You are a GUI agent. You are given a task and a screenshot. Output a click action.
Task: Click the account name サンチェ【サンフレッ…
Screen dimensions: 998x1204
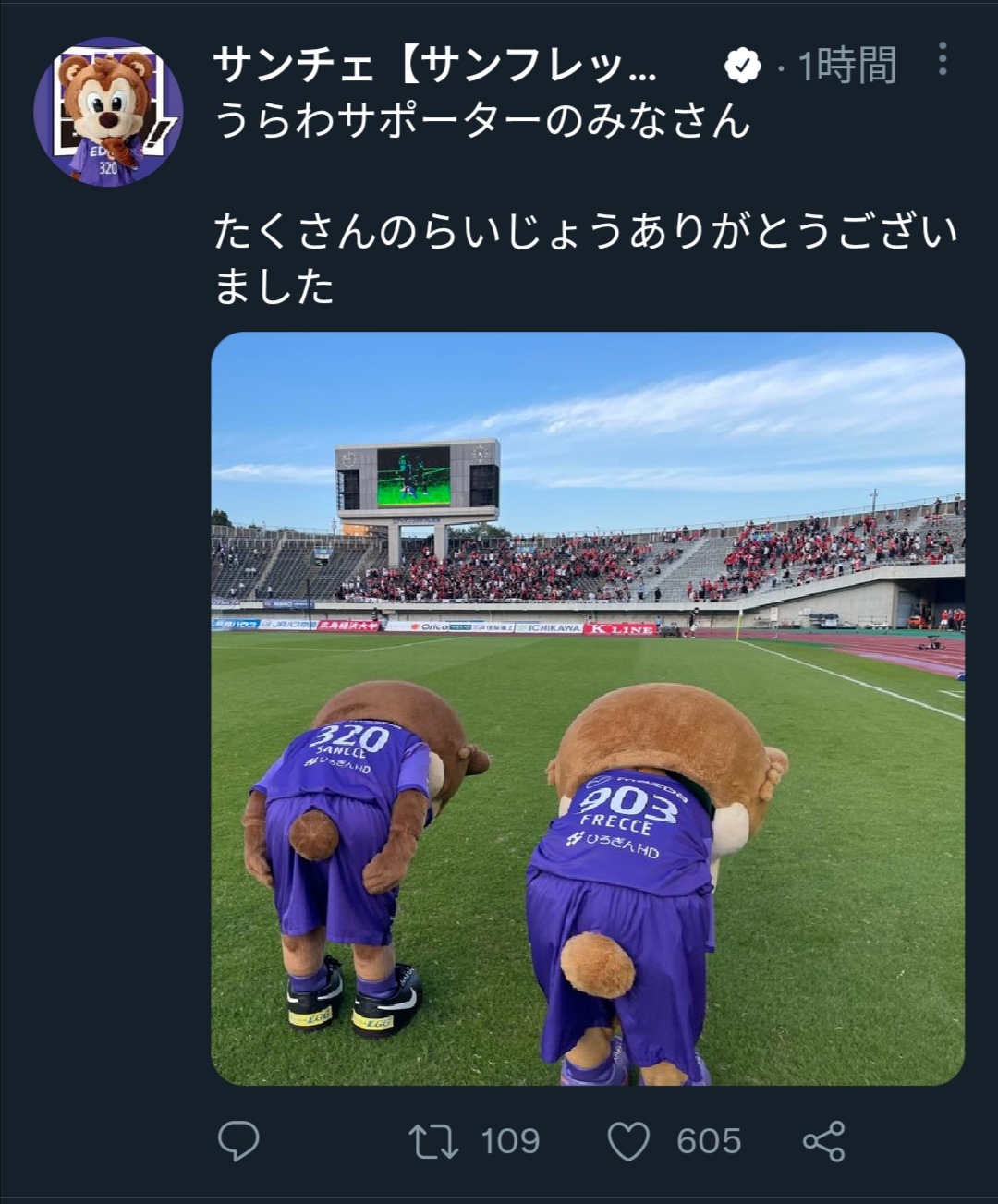click(434, 65)
